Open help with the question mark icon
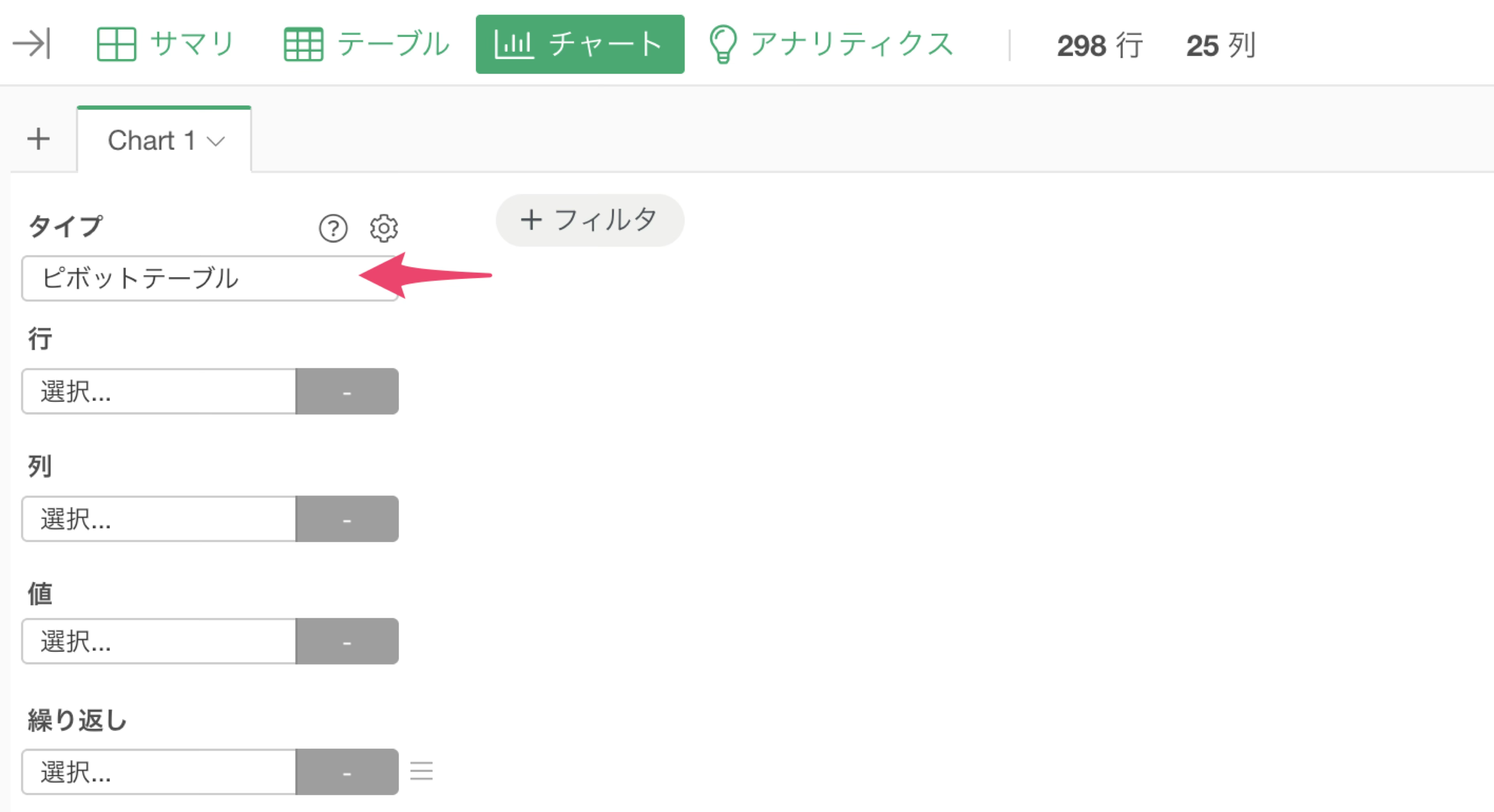This screenshot has height=812, width=1494. (333, 228)
